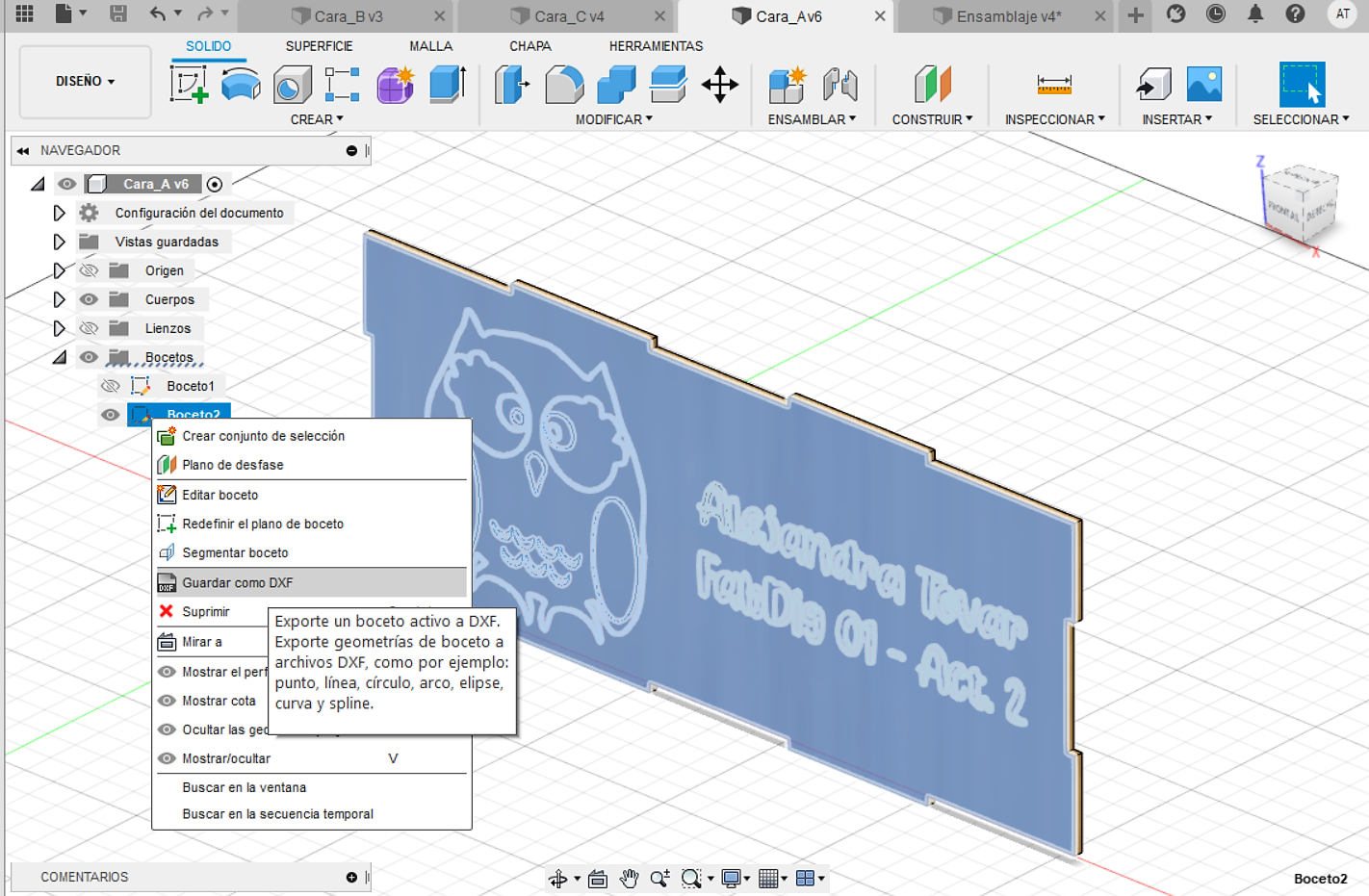Image resolution: width=1369 pixels, height=896 pixels.
Task: Select the Offset Plane construct tool
Action: (x=932, y=85)
